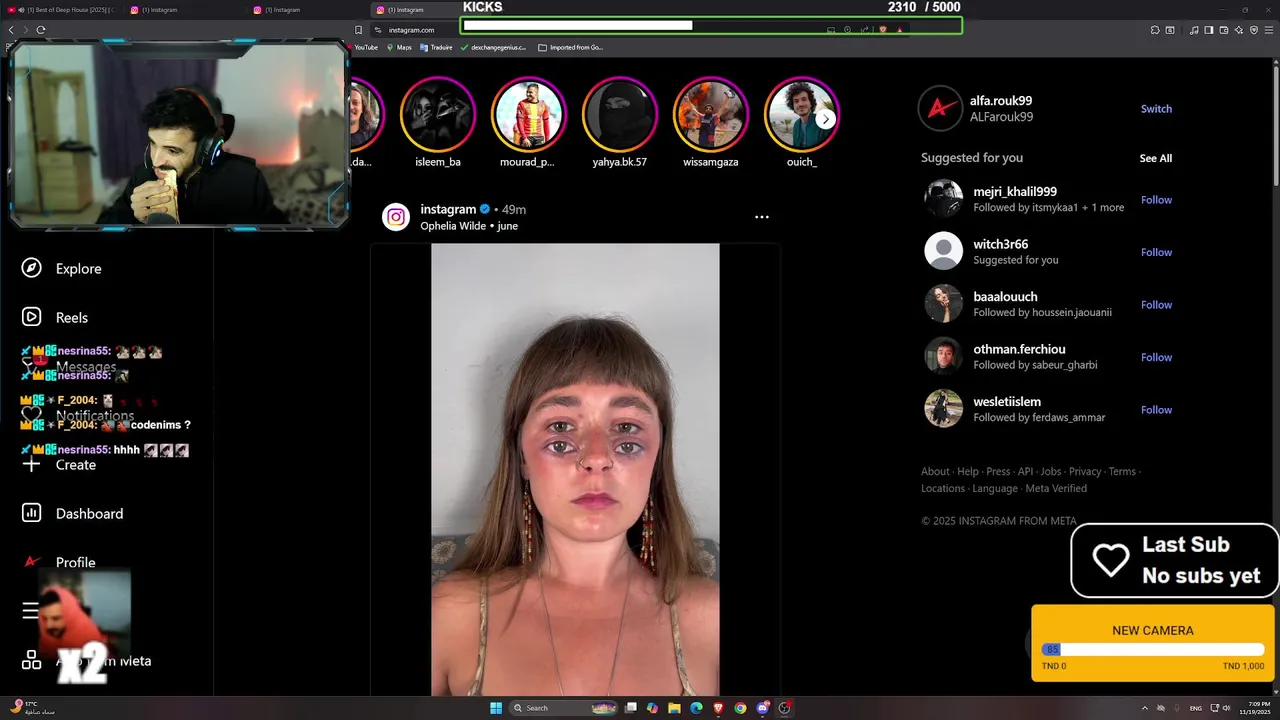1280x720 pixels.
Task: Go back with the browser back arrow
Action: [12, 30]
